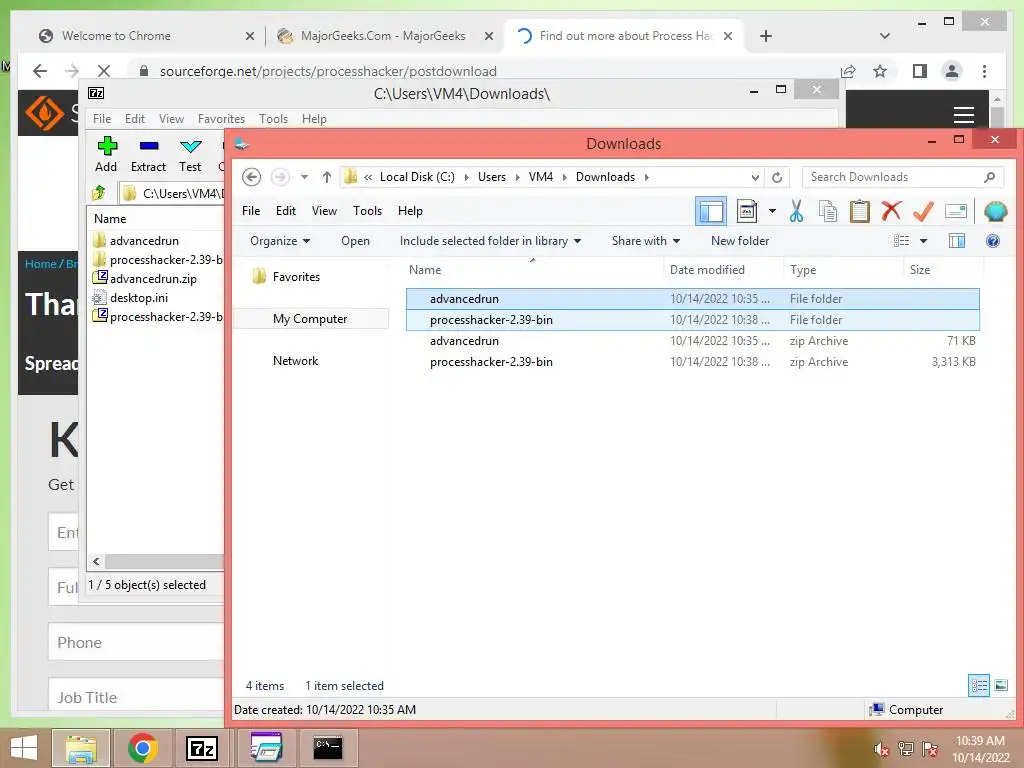The width and height of the screenshot is (1024, 768).
Task: Open the recent locations dropdown arrow
Action: tap(304, 177)
